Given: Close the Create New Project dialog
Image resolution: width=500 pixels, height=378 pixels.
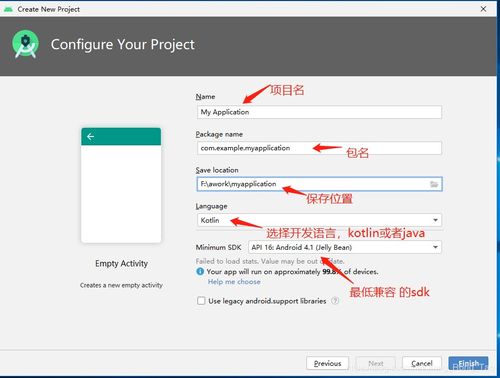Looking at the screenshot, I should tap(483, 9).
